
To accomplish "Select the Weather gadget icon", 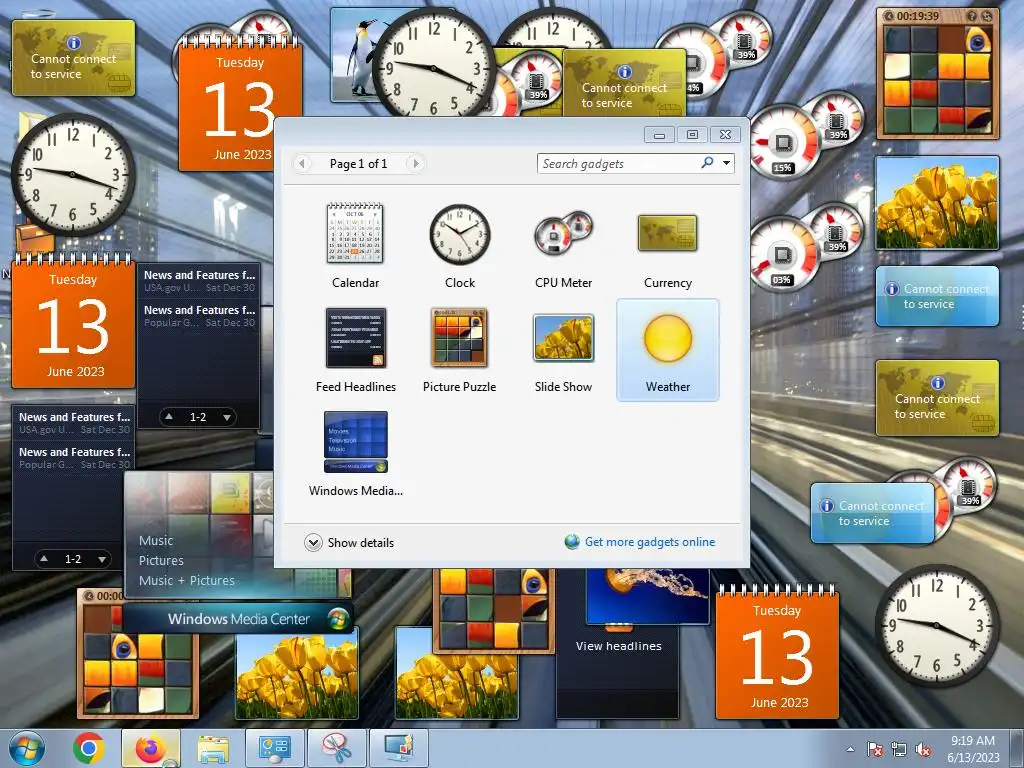I will [667, 338].
